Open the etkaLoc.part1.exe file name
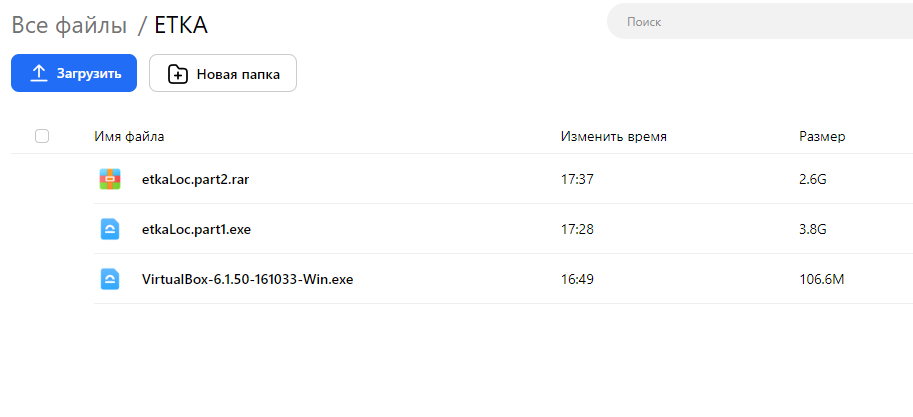 (x=196, y=229)
